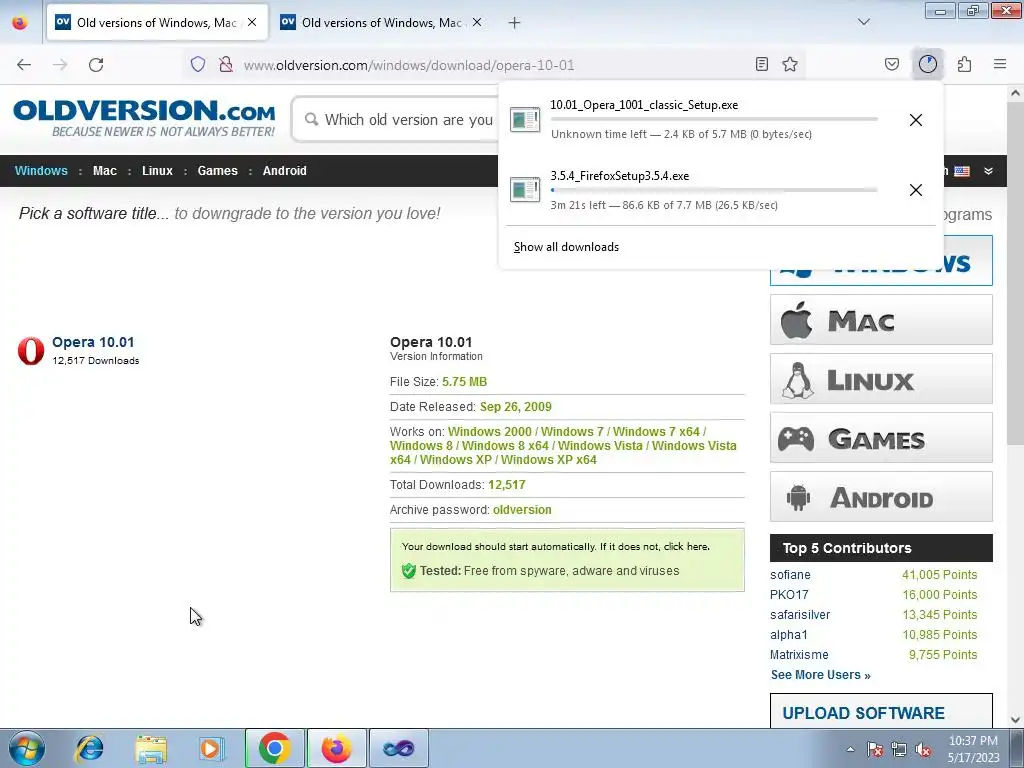The image size is (1024, 768).
Task: Open the Action Center flag tray icon
Action: [875, 749]
